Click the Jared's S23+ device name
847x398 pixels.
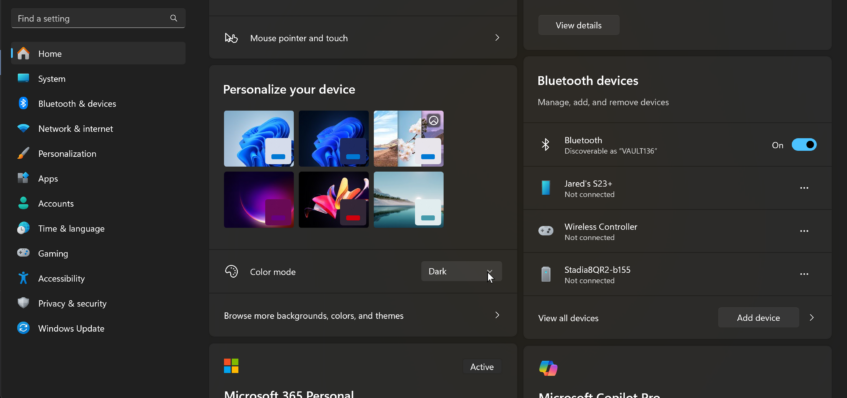588,184
